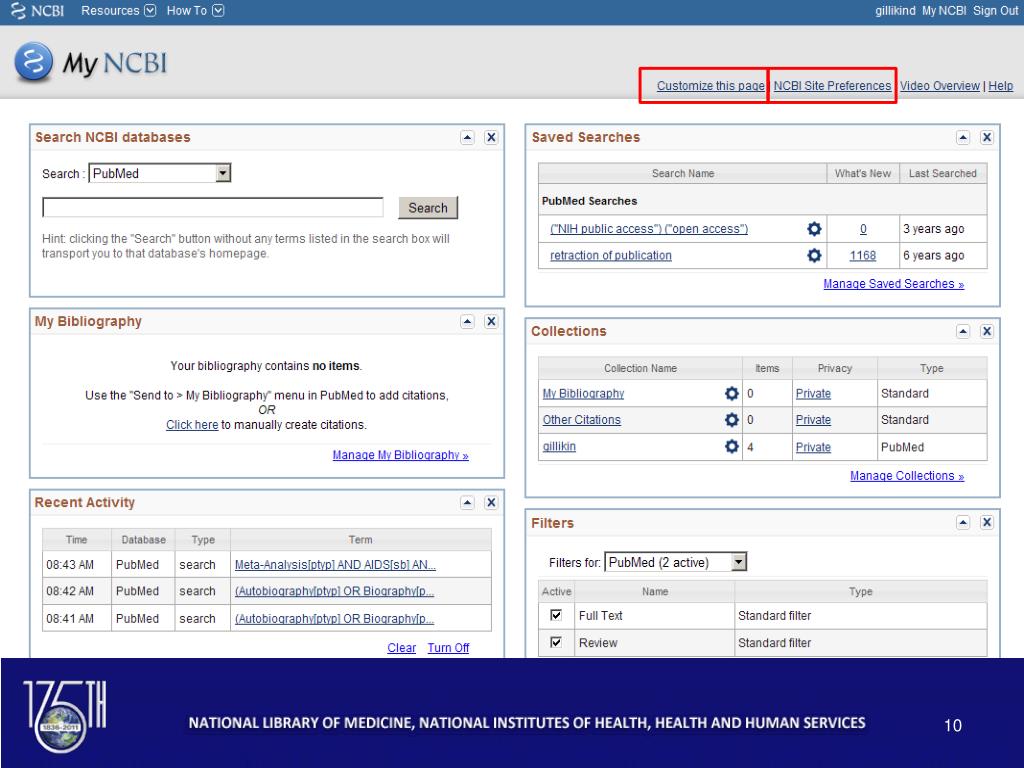Close the Saved Searches panel

tap(987, 137)
